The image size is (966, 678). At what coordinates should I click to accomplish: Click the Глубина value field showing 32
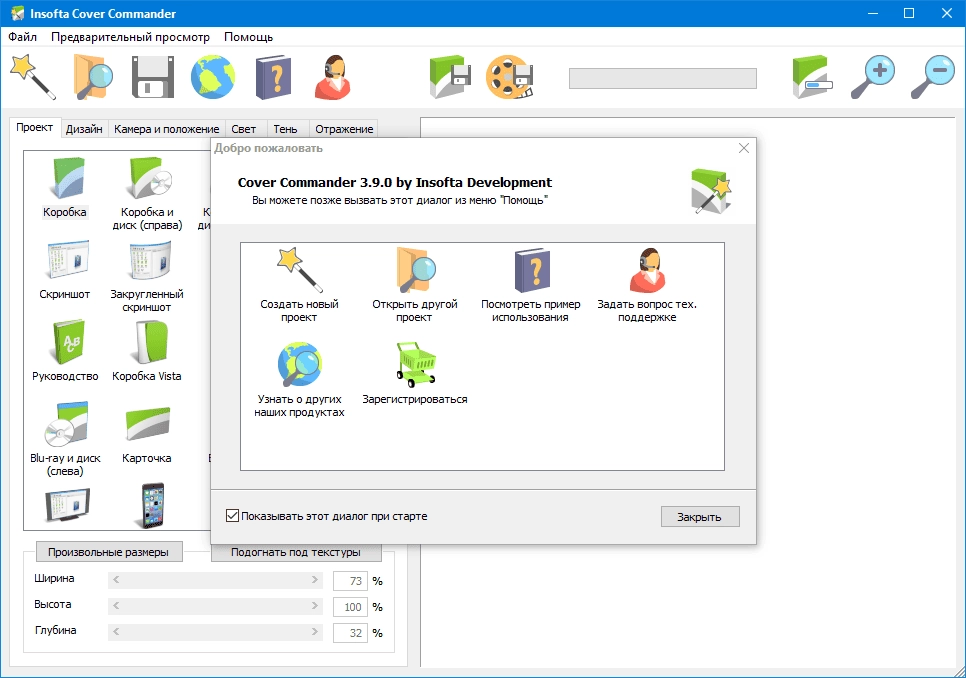350,632
